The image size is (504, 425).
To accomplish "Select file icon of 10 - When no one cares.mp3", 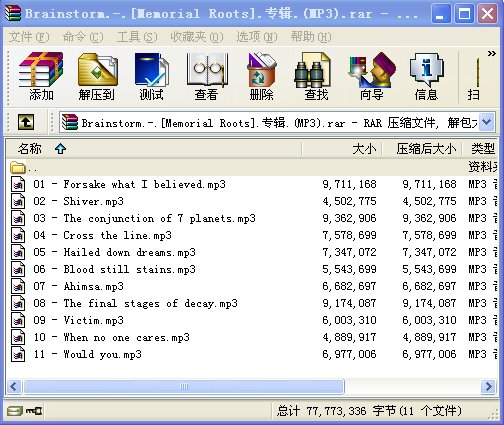I will click(18, 337).
